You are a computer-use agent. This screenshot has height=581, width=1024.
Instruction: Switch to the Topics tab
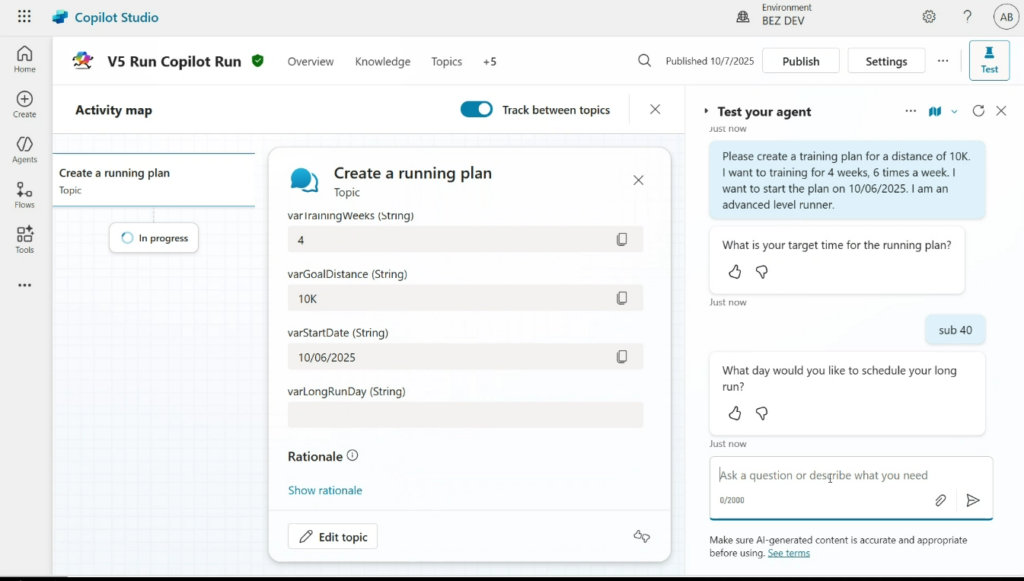click(446, 62)
